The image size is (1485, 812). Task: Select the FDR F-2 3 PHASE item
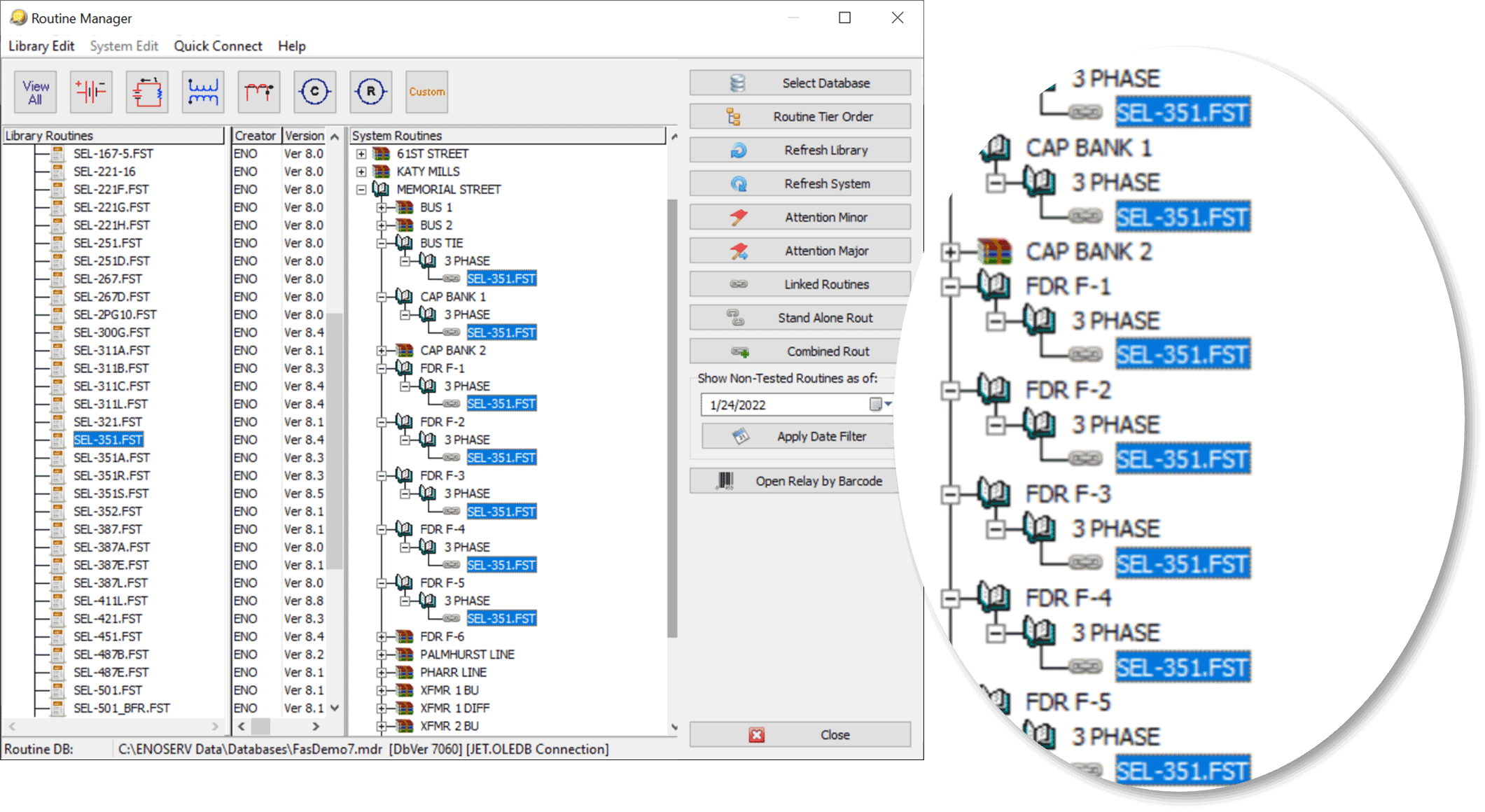(467, 440)
